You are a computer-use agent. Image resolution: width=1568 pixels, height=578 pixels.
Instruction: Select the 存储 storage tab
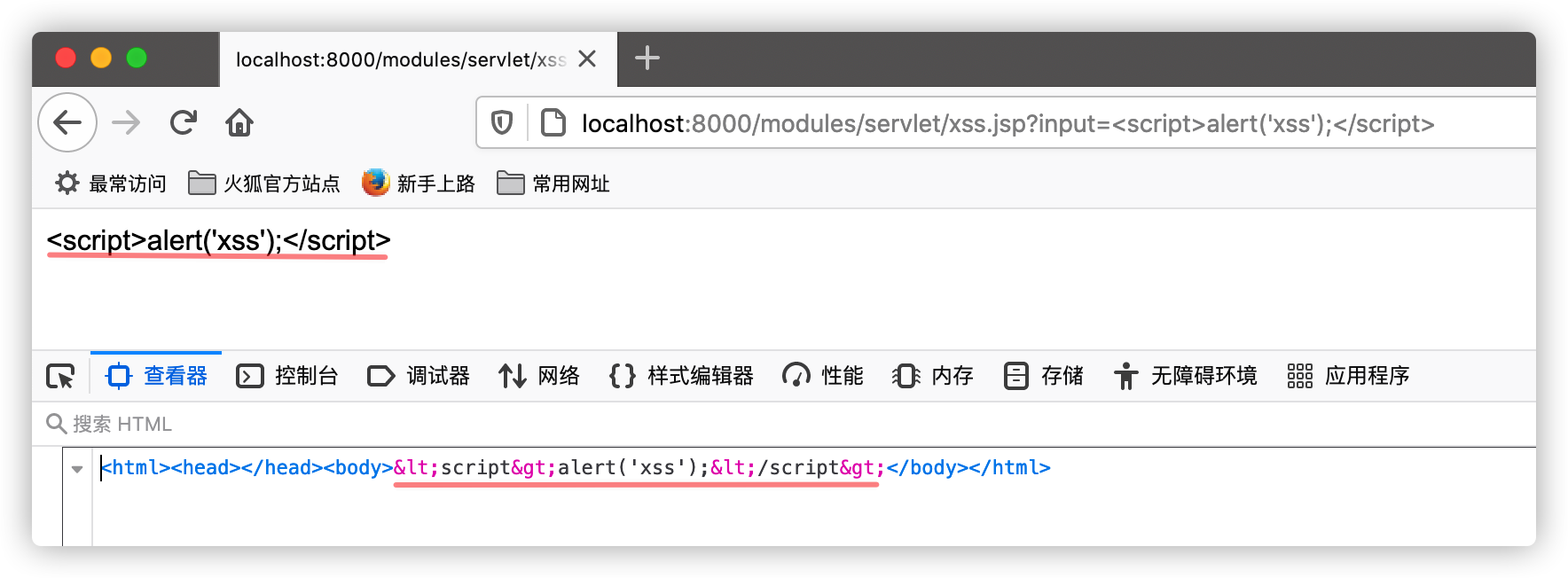tap(1044, 376)
